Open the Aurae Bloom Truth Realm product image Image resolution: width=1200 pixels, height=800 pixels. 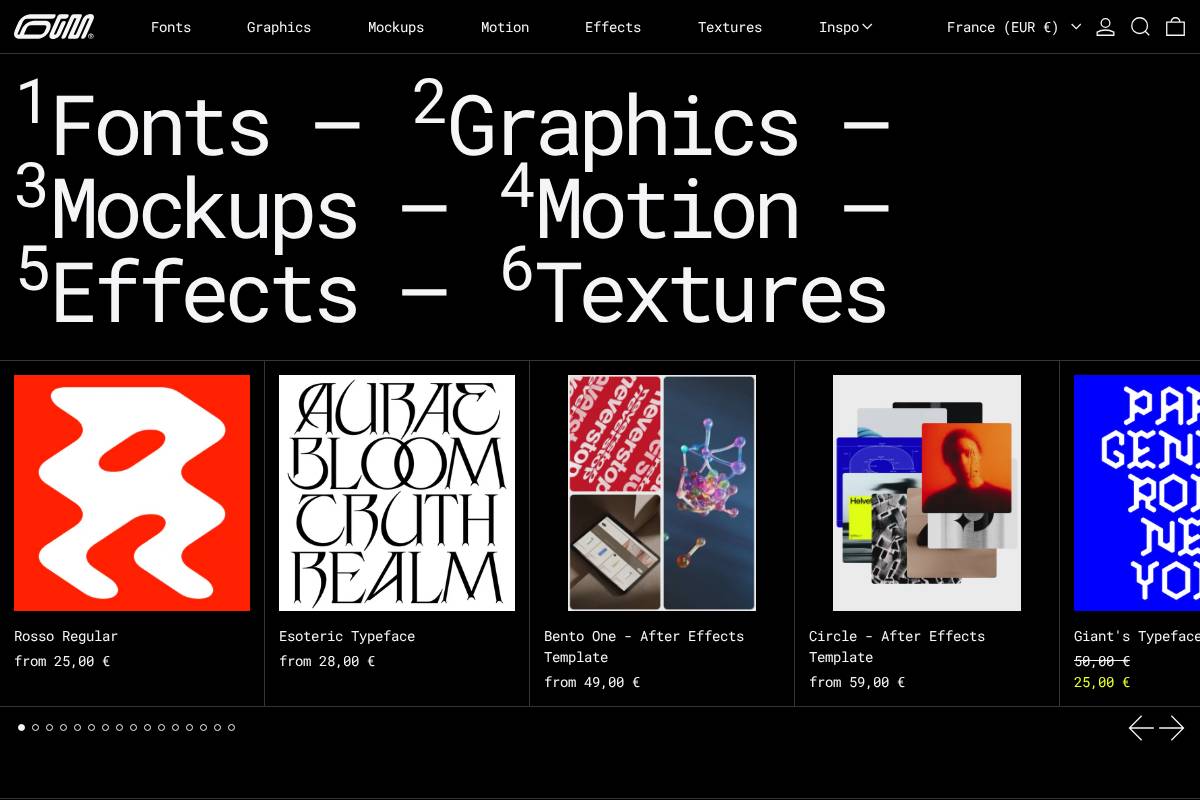coord(397,493)
